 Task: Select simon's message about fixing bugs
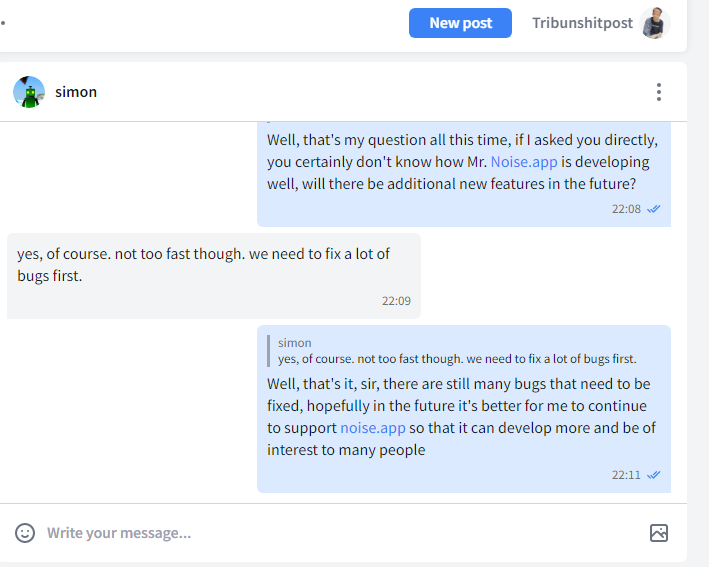click(214, 276)
